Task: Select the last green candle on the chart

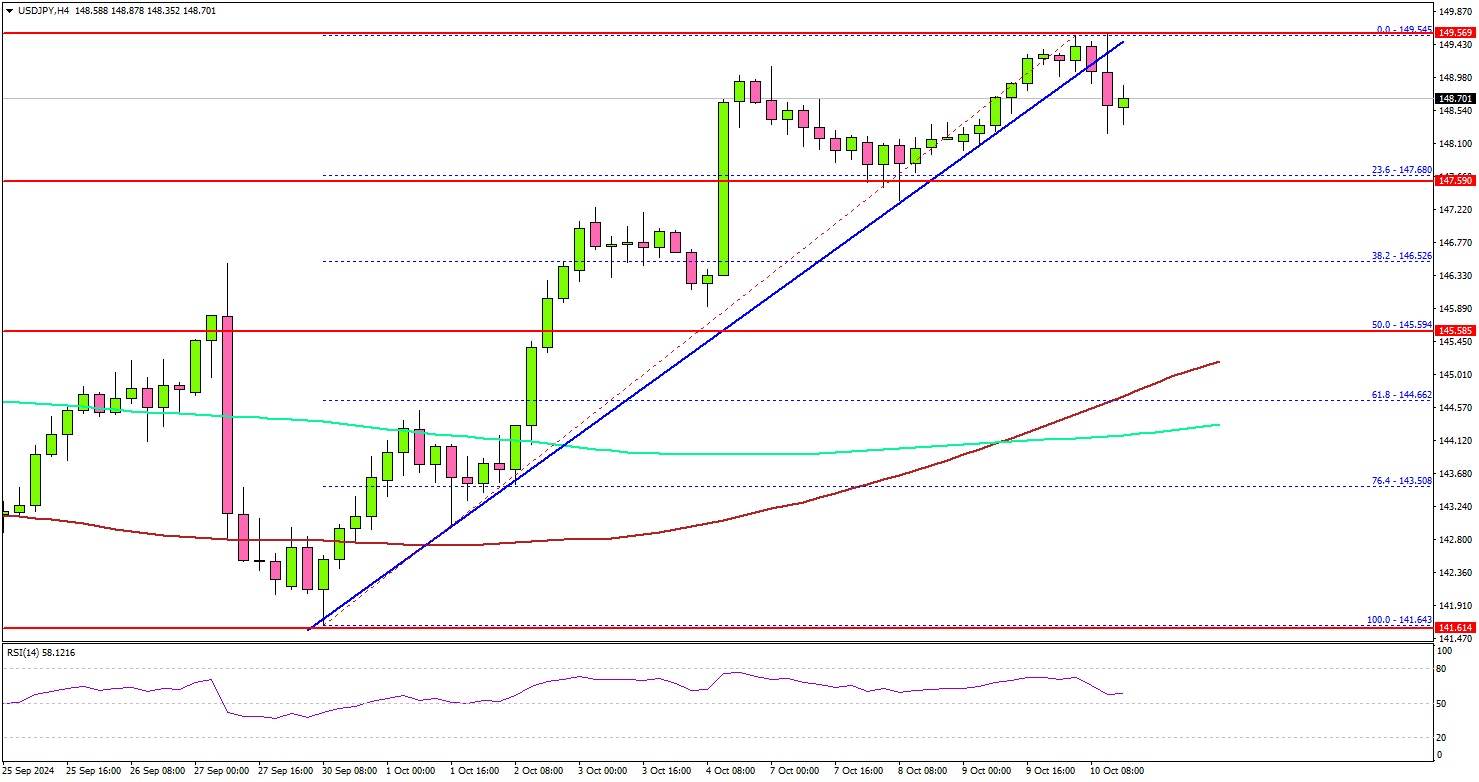Action: tap(1124, 103)
